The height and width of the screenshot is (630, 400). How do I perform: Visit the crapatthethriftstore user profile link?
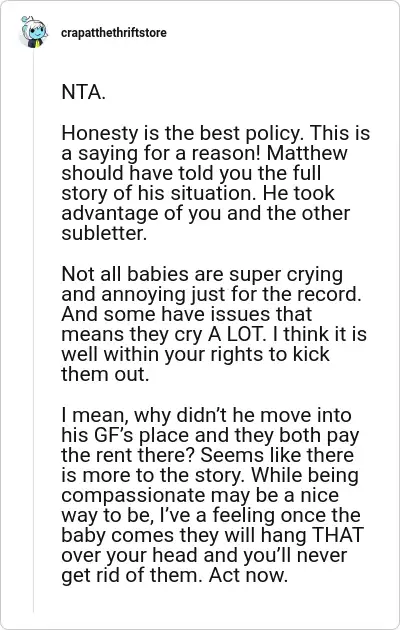[114, 33]
